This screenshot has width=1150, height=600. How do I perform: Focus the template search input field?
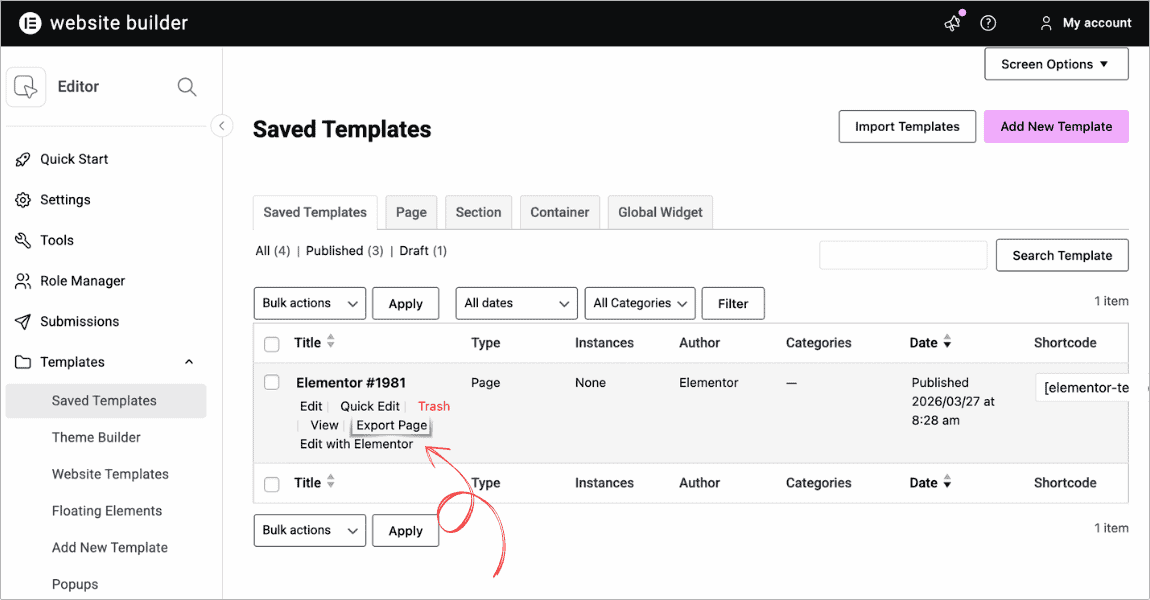[903, 255]
